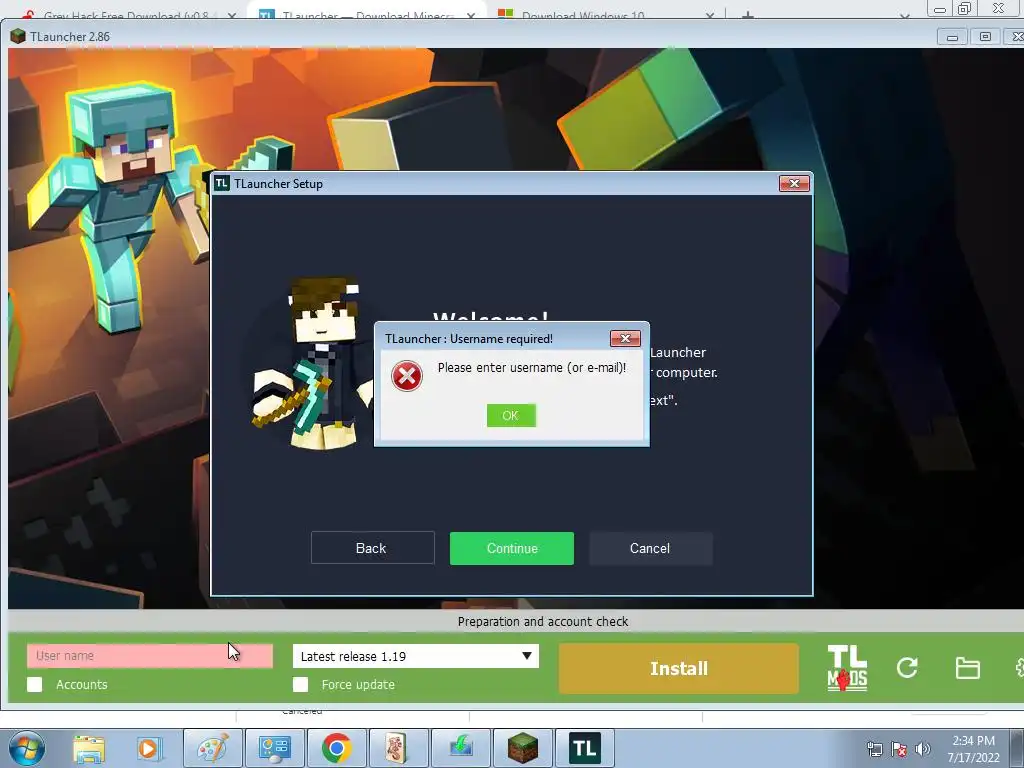Click Cancel in TLauncher Setup
Screen dimensions: 1024x768
(650, 548)
